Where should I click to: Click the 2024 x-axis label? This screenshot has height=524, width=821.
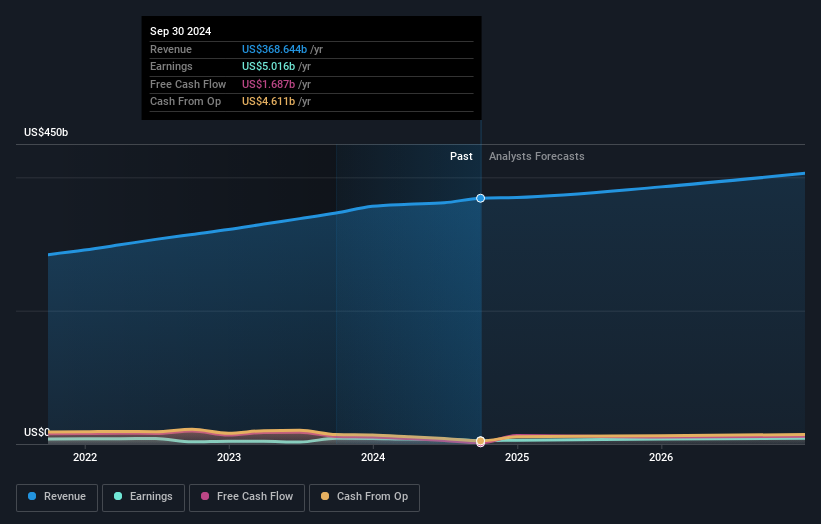pyautogui.click(x=373, y=458)
